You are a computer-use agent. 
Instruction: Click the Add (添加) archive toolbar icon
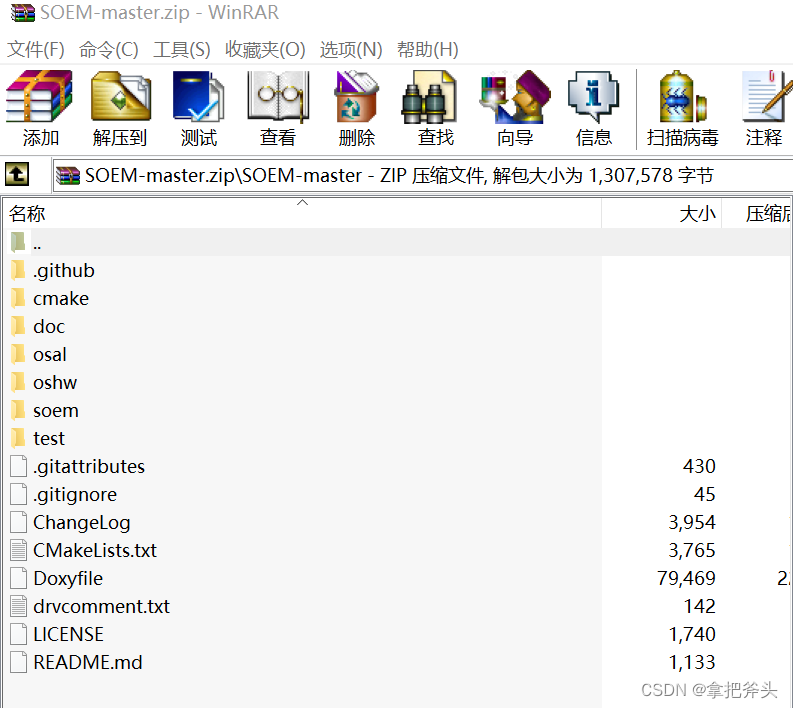(39, 96)
